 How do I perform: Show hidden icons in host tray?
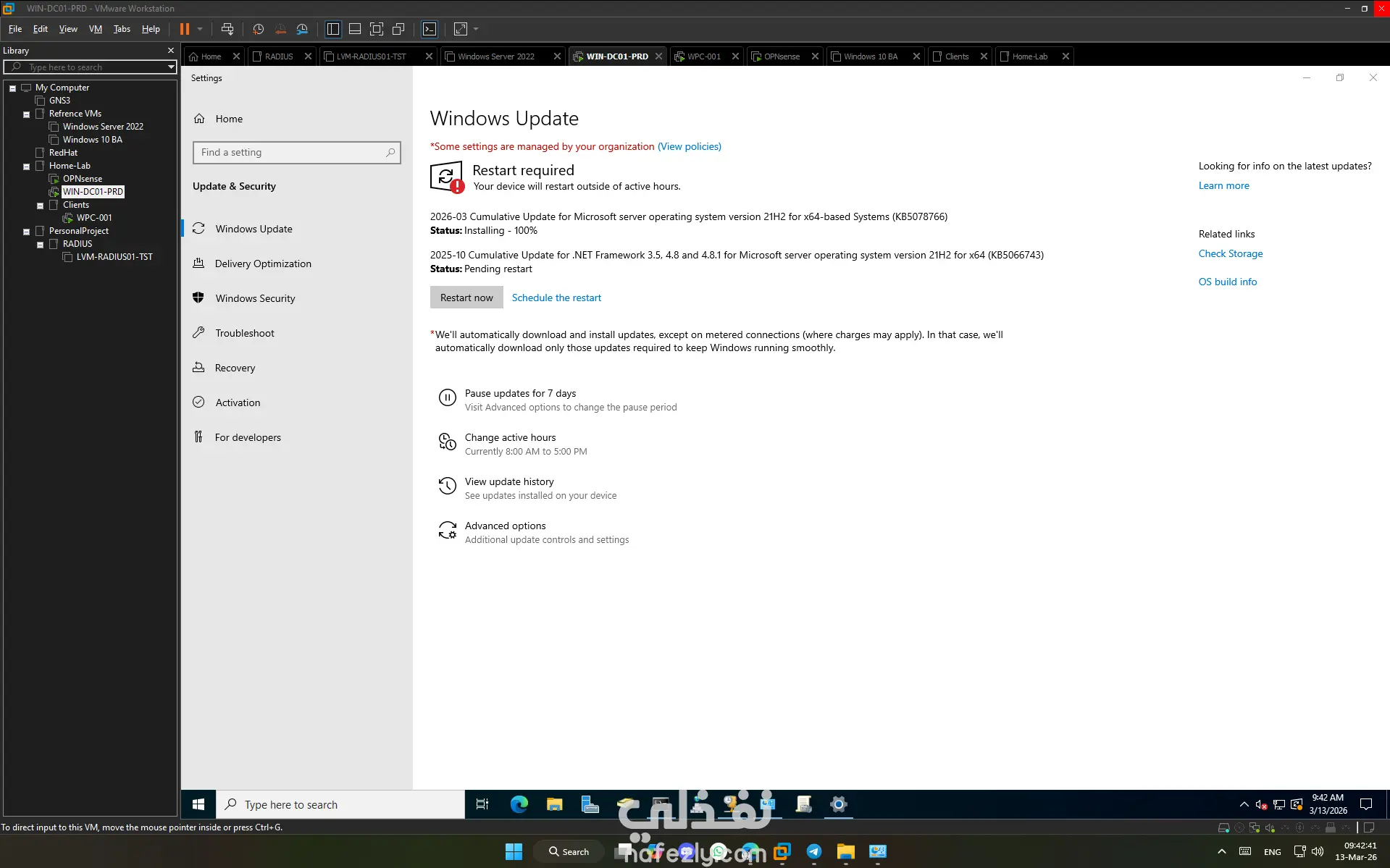click(x=1222, y=851)
